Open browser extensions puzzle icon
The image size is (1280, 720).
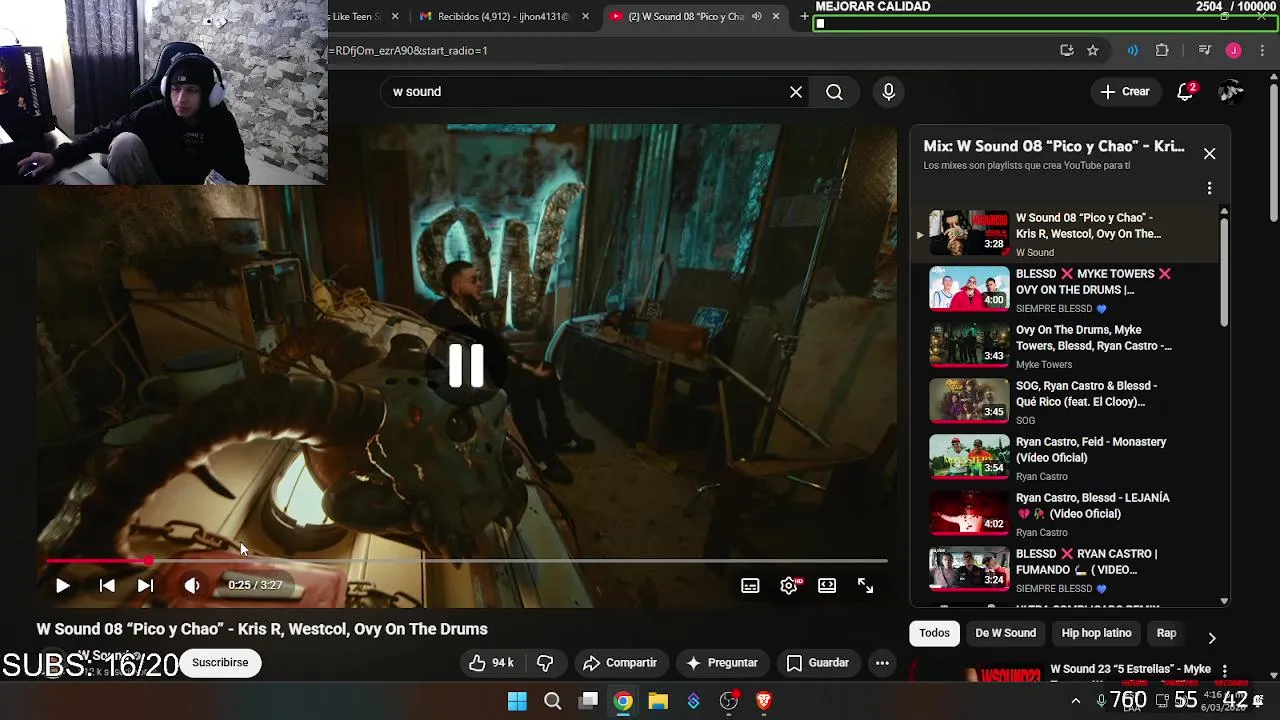[1162, 51]
